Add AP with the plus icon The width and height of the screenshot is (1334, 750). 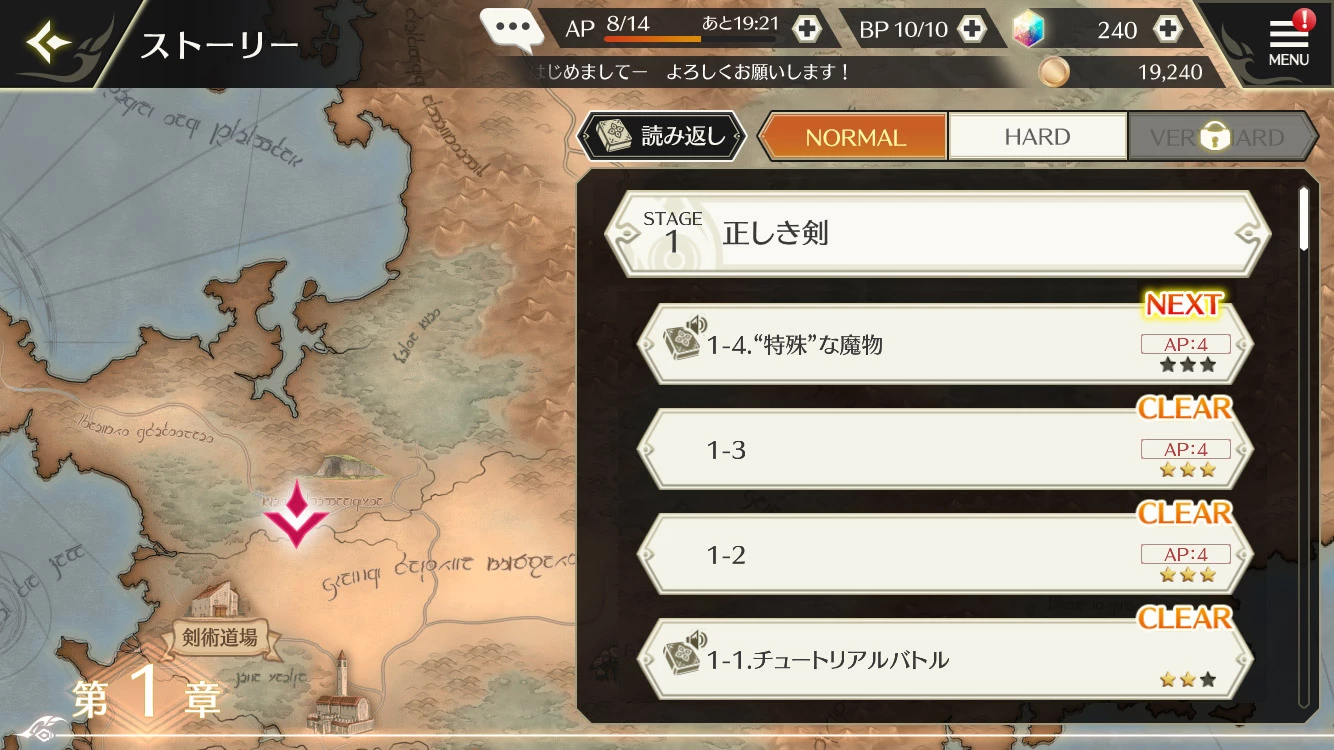(806, 27)
